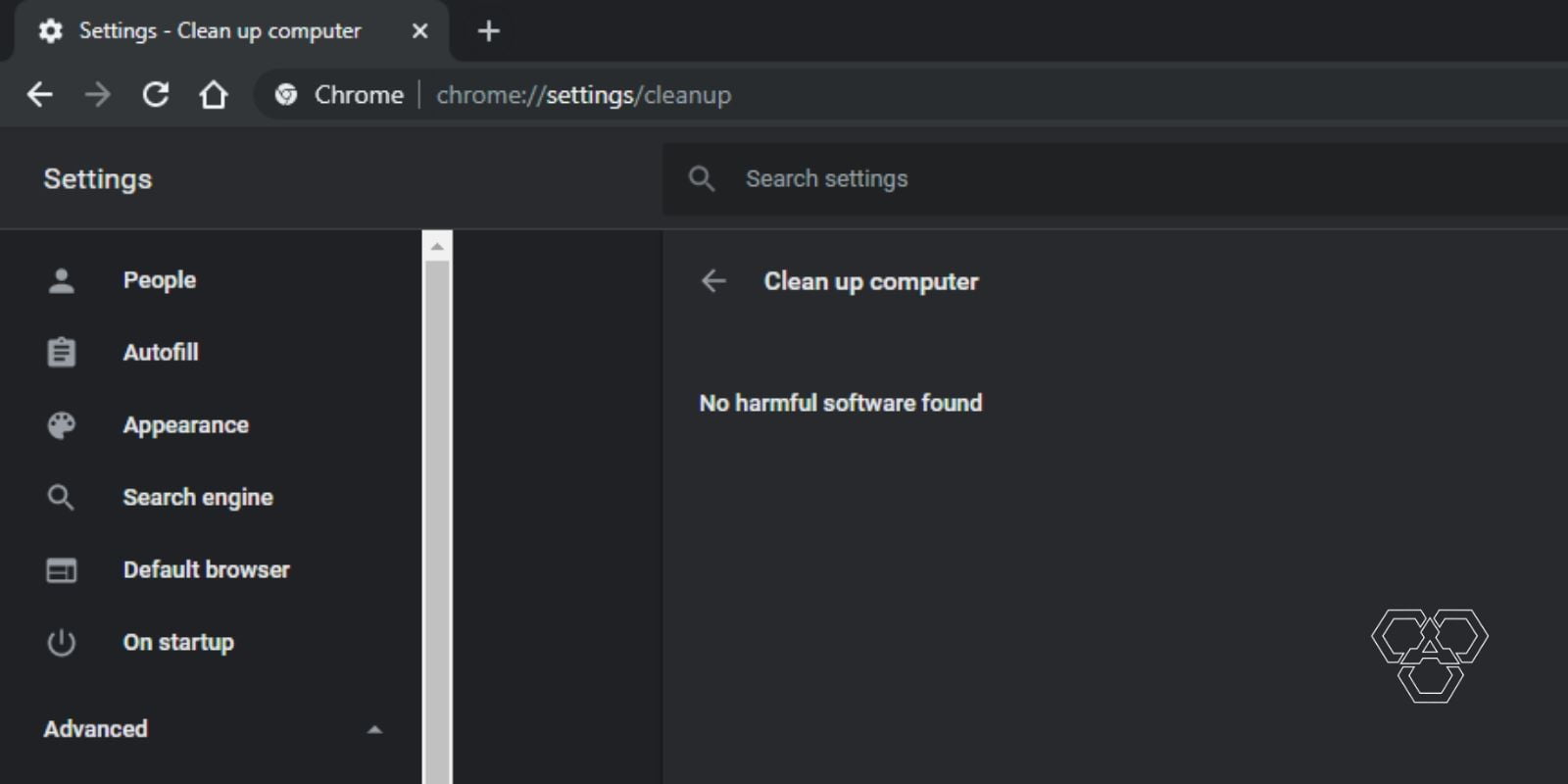1568x784 pixels.
Task: Click the Search engine magnifier icon
Action: tap(62, 498)
